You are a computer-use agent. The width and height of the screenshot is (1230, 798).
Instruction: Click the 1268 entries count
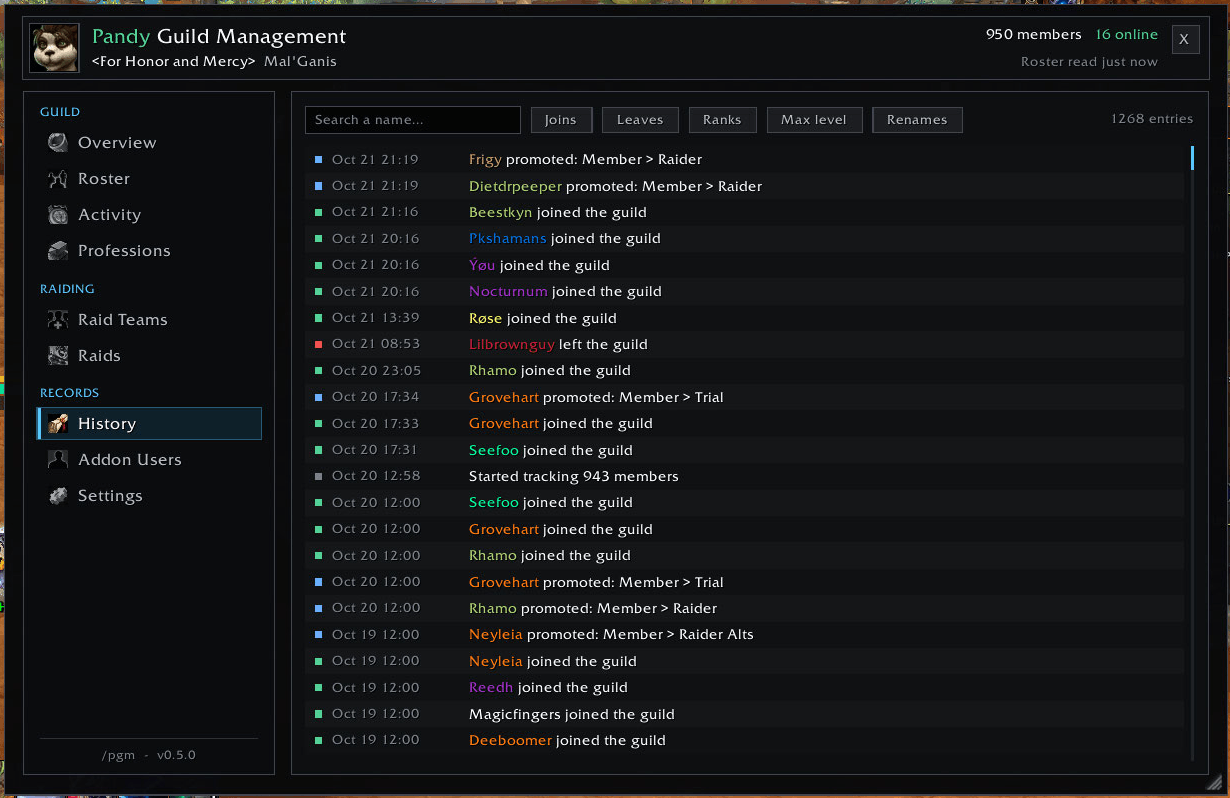tap(1152, 119)
